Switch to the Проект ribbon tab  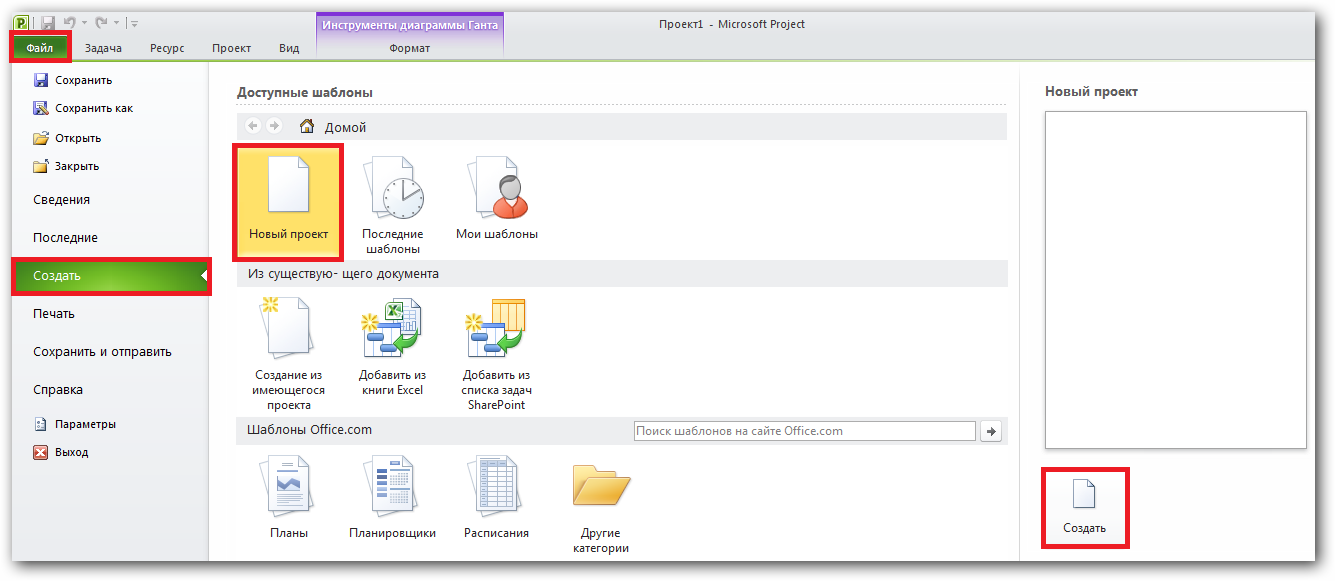[x=231, y=47]
